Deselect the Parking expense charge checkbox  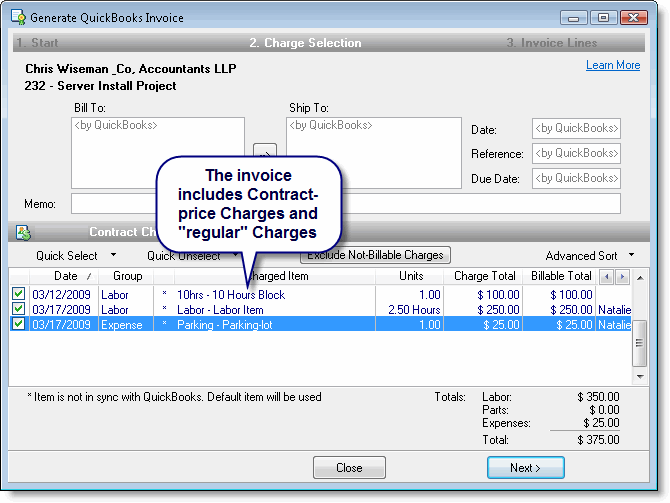tap(18, 325)
